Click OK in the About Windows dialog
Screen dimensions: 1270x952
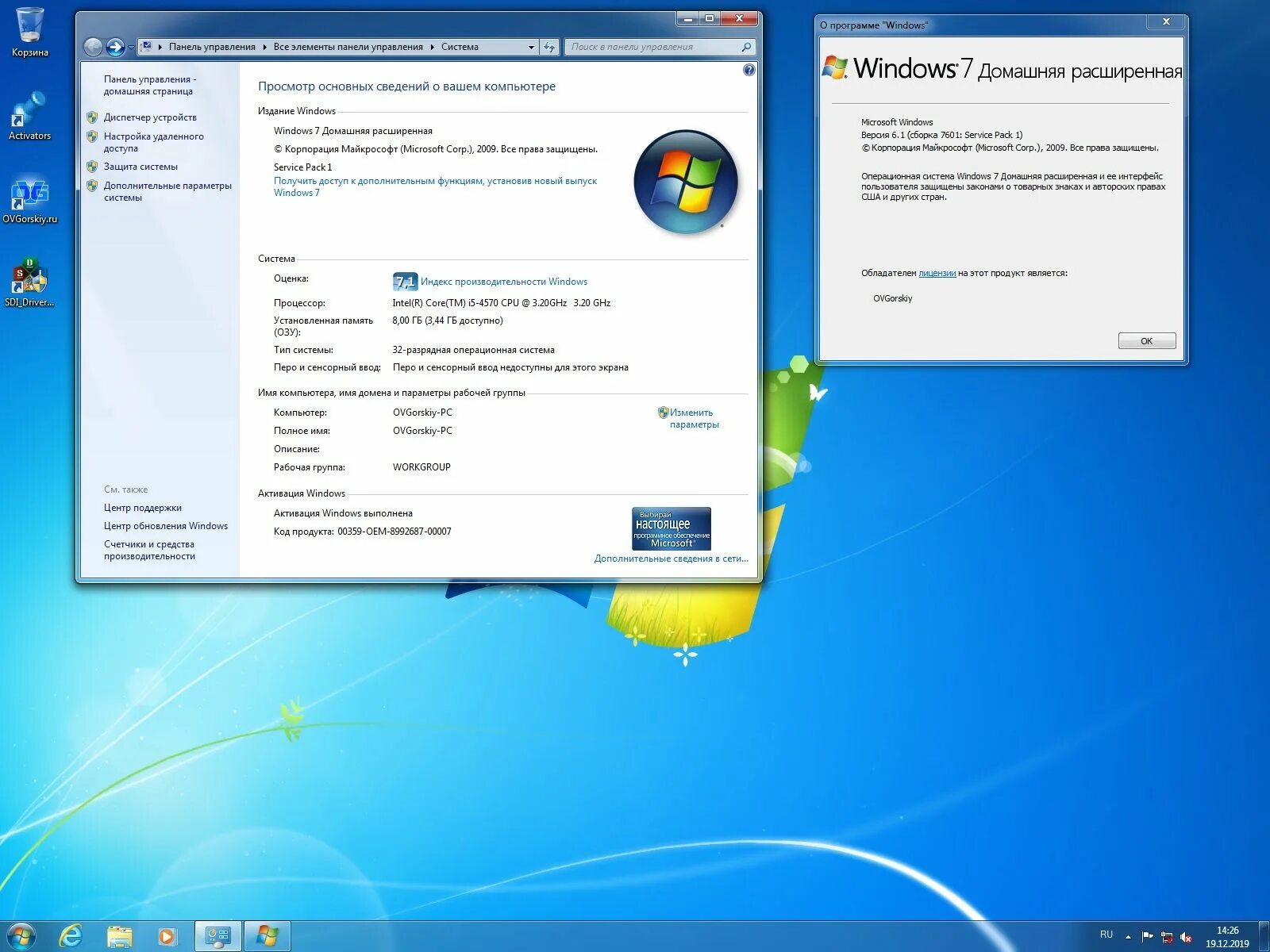(x=1147, y=341)
